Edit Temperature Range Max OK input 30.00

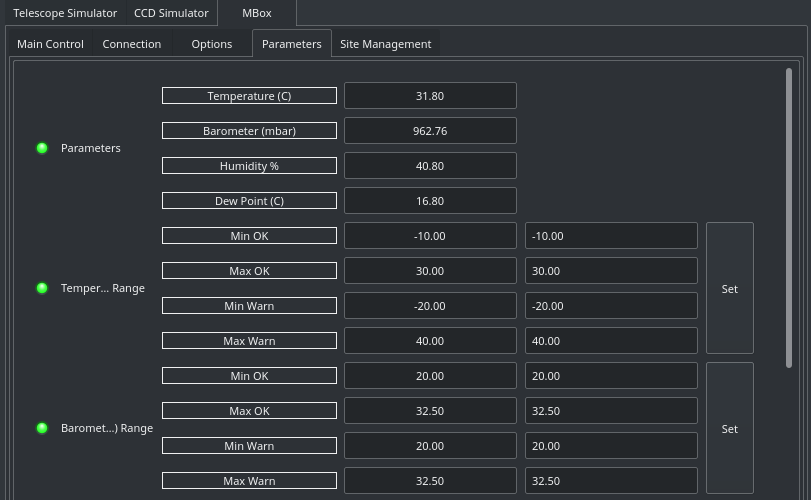[x=611, y=271]
